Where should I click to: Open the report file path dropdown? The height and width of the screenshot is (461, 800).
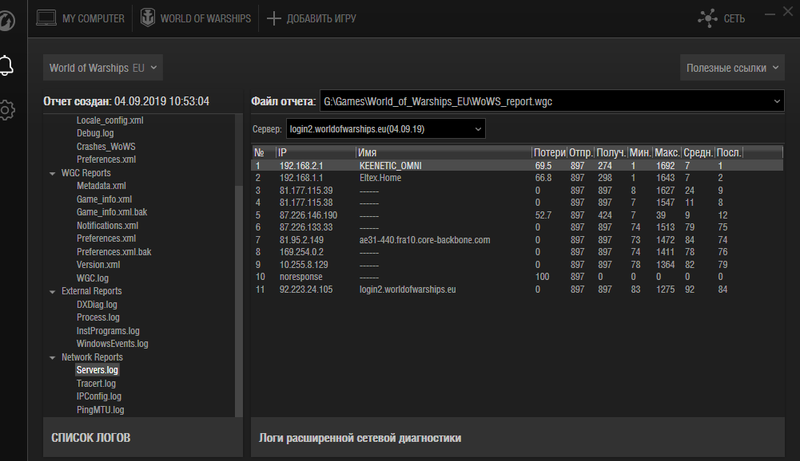(x=552, y=101)
